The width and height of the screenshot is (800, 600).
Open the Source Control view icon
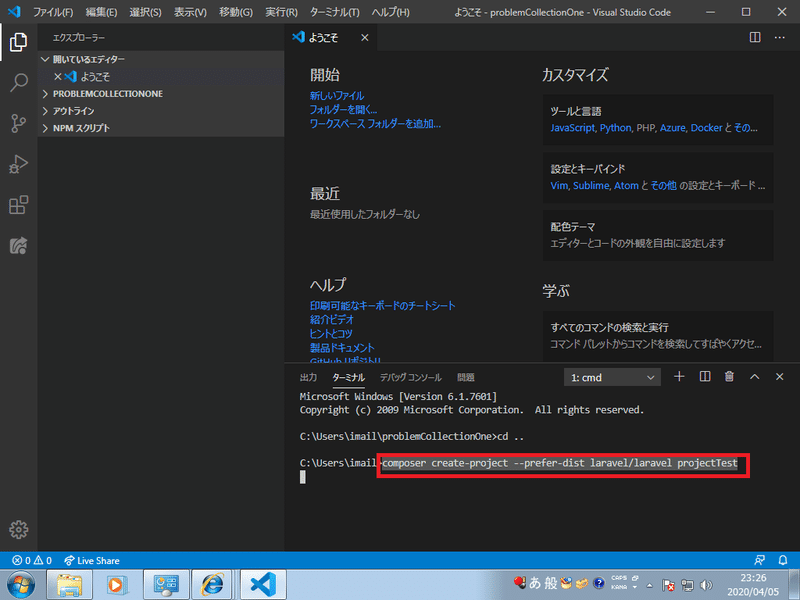(x=18, y=123)
